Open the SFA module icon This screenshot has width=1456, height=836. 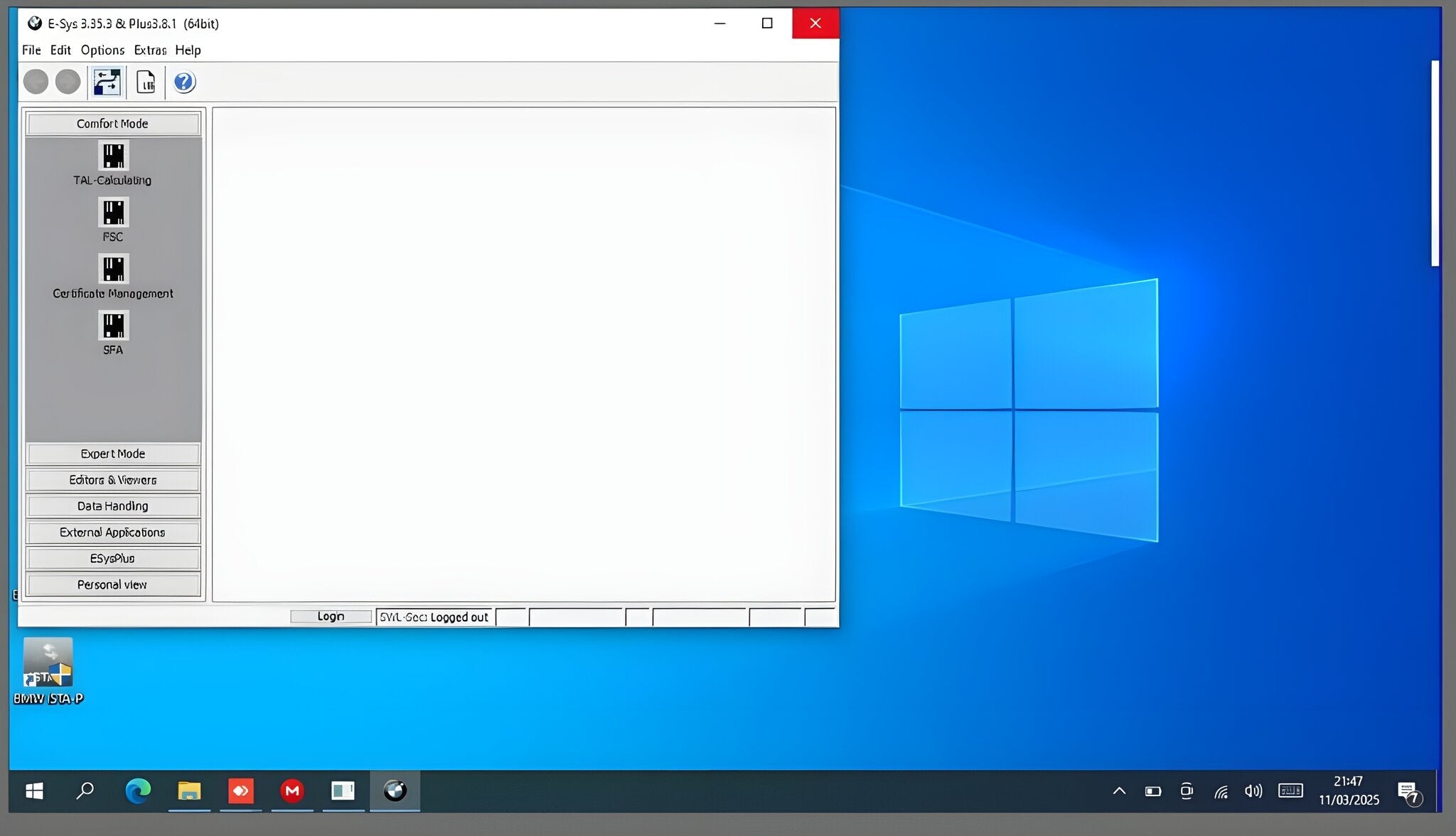[113, 326]
